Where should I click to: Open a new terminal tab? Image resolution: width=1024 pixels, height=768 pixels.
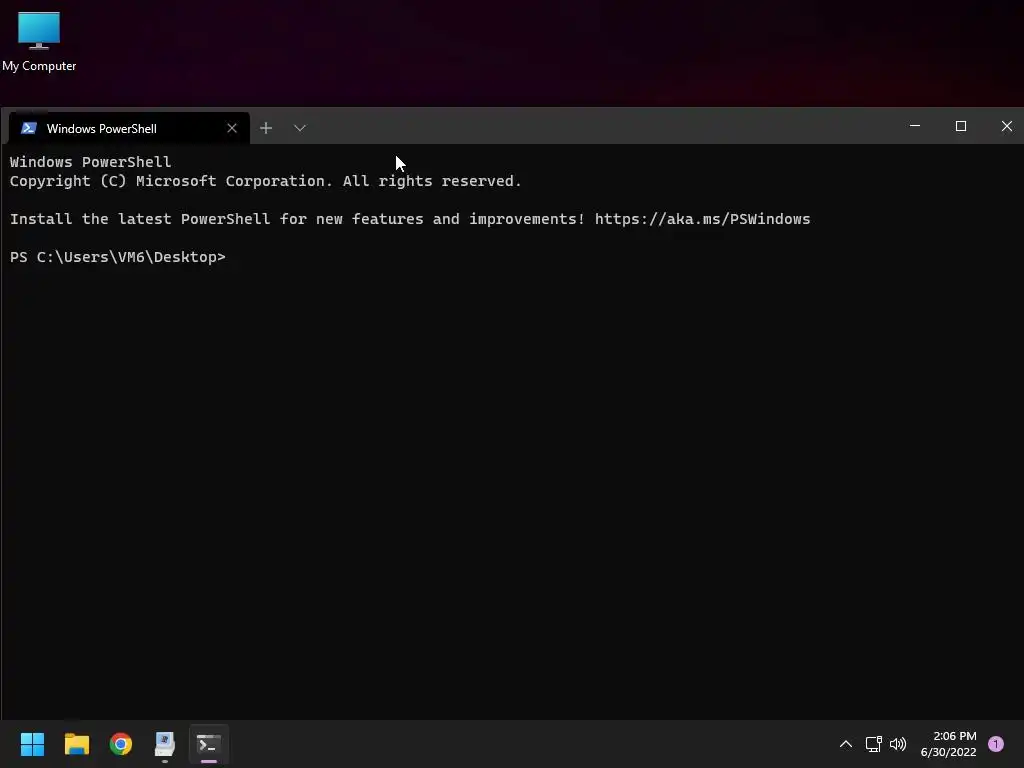point(266,128)
